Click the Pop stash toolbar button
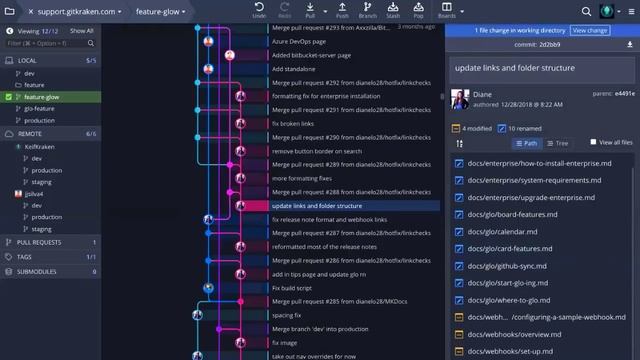640x360 pixels. coord(418,10)
